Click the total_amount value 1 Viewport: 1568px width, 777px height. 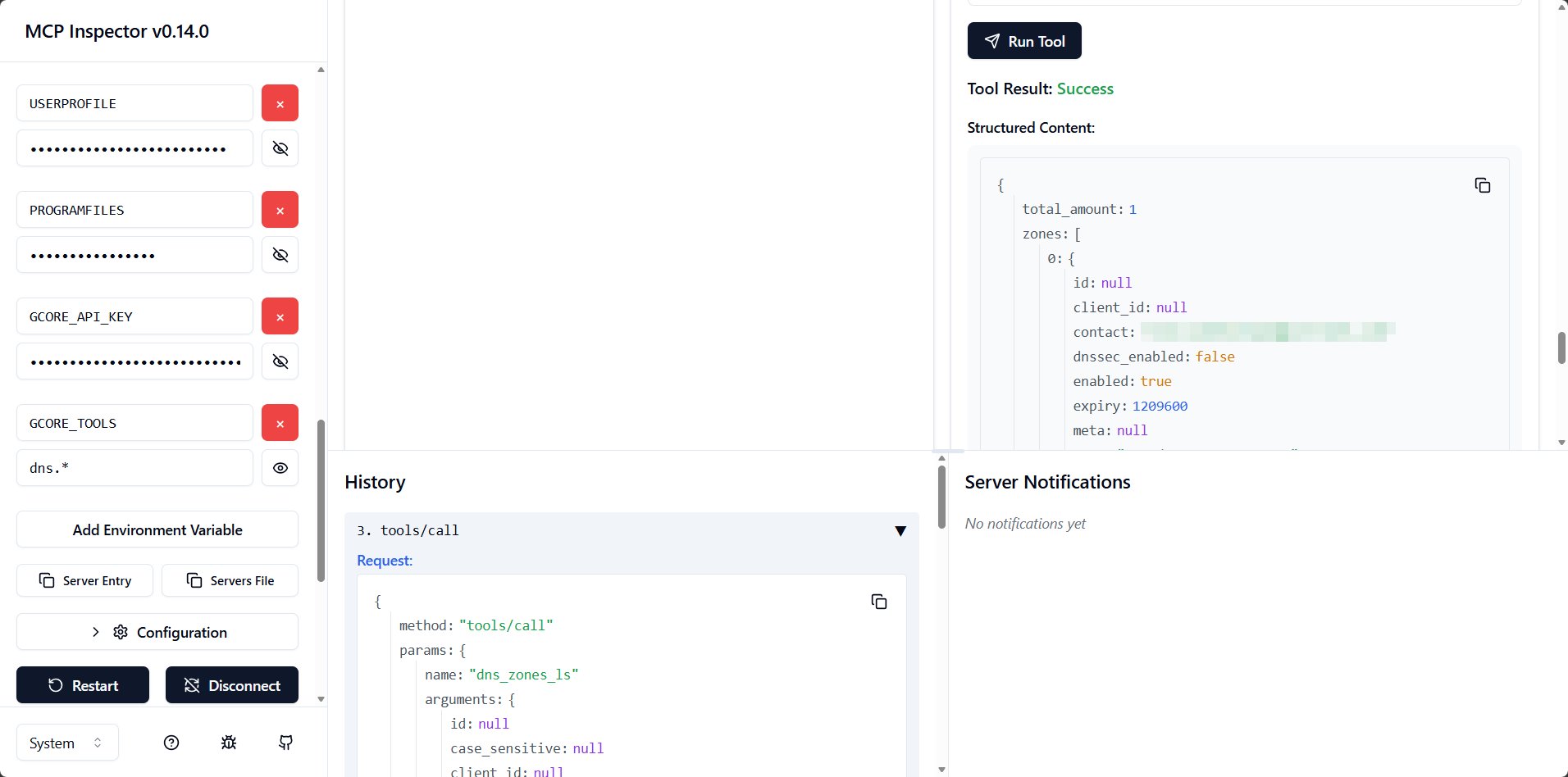coord(1133,210)
